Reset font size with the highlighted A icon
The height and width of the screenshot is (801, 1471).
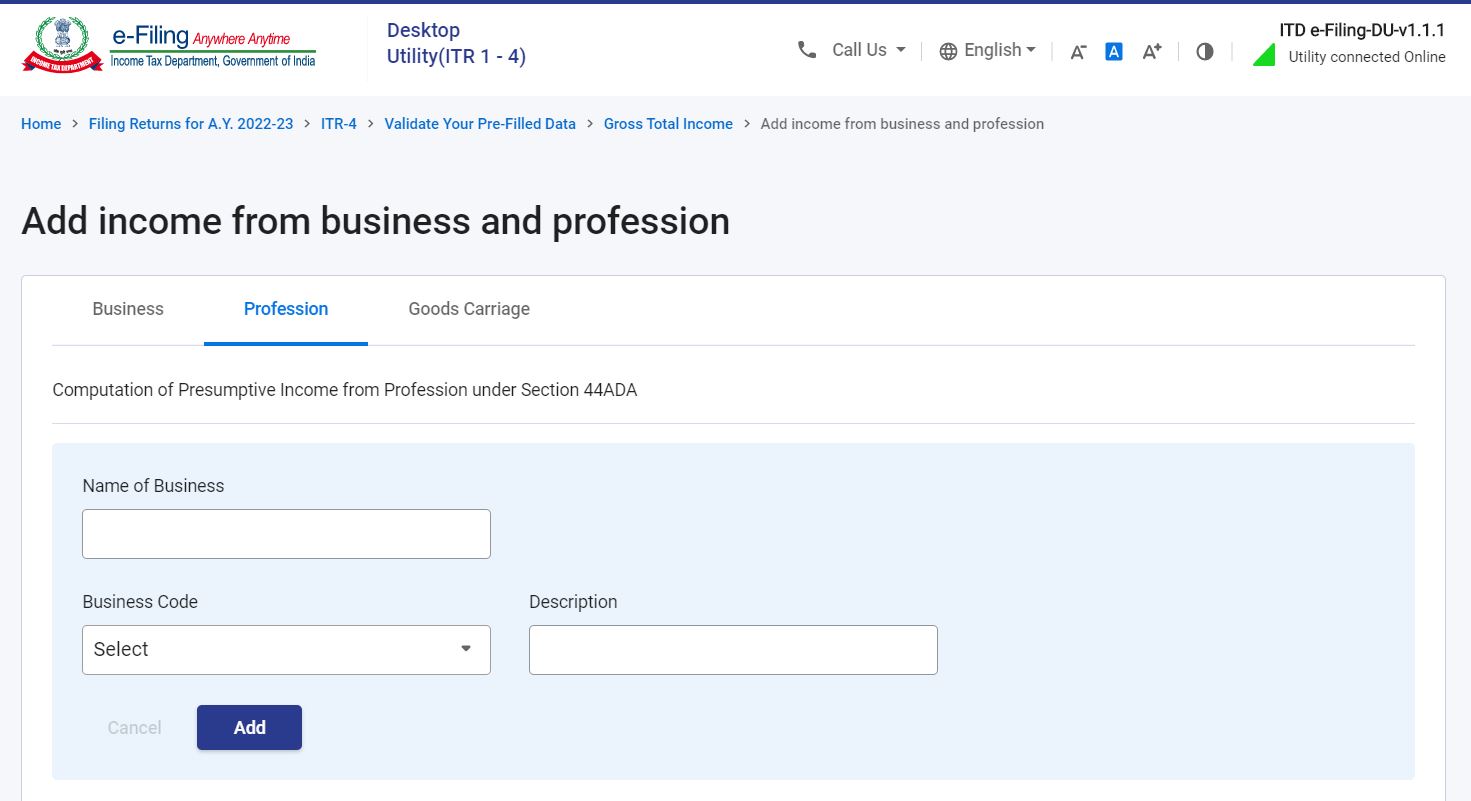1113,51
